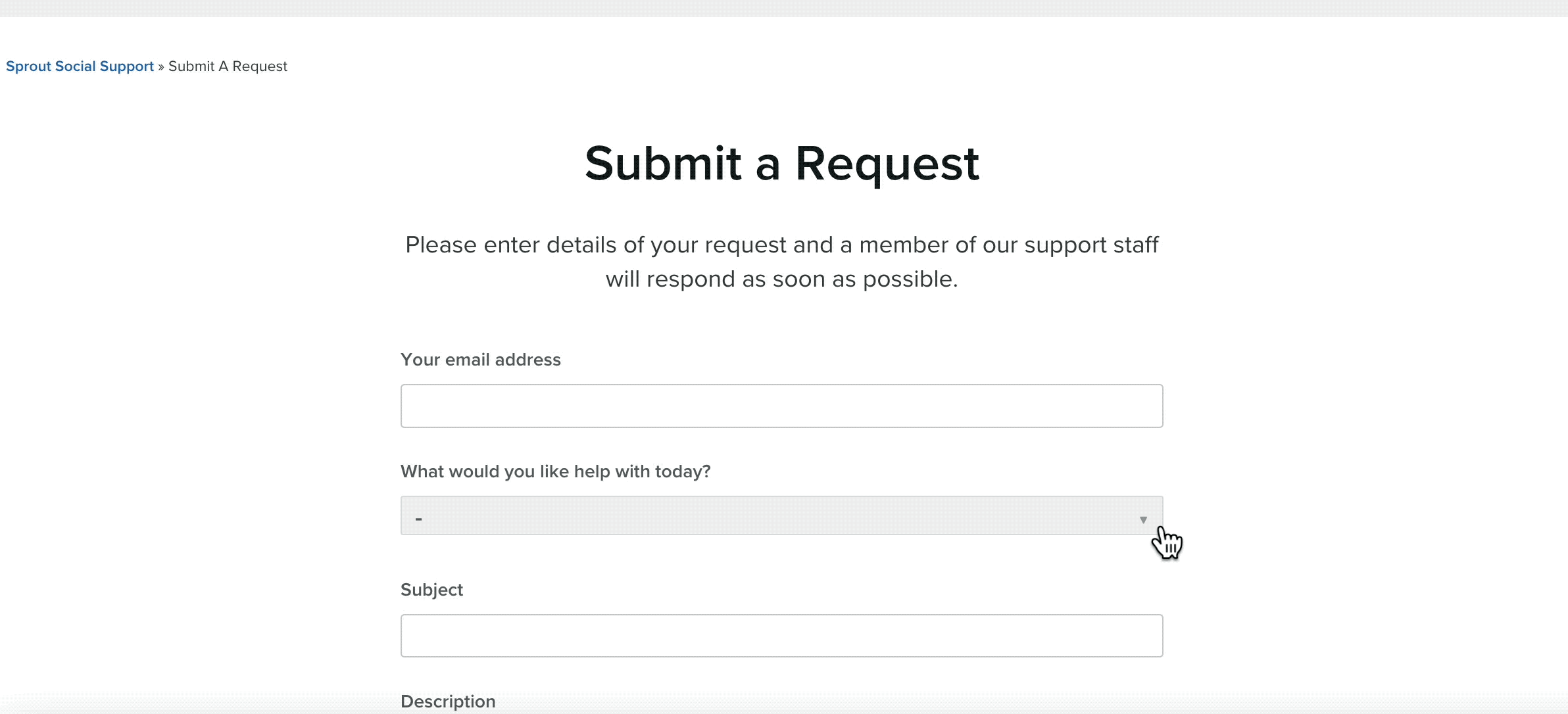Click the word 'Sprout' in breadcrumb
Viewport: 1568px width, 714px height.
(28, 66)
